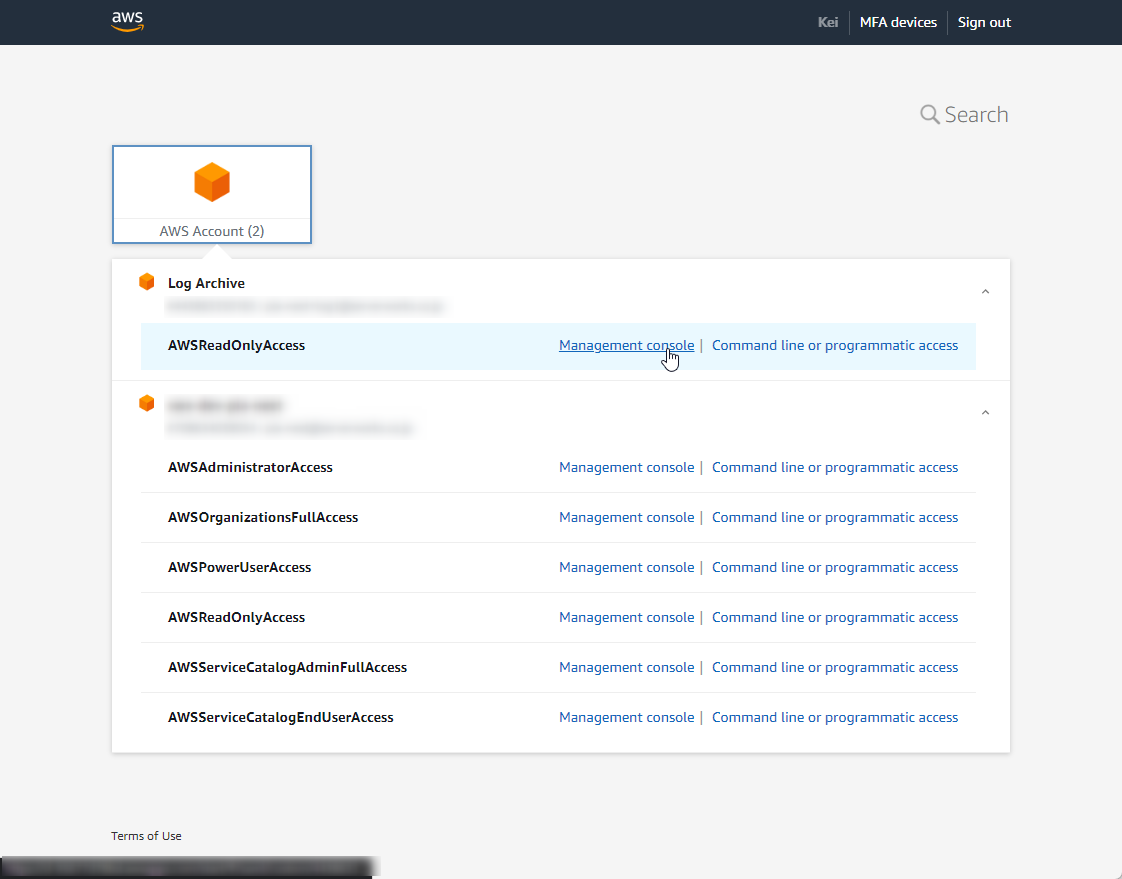
Task: Open Management console for second account AWSReadOnlyAccess
Action: (x=626, y=617)
